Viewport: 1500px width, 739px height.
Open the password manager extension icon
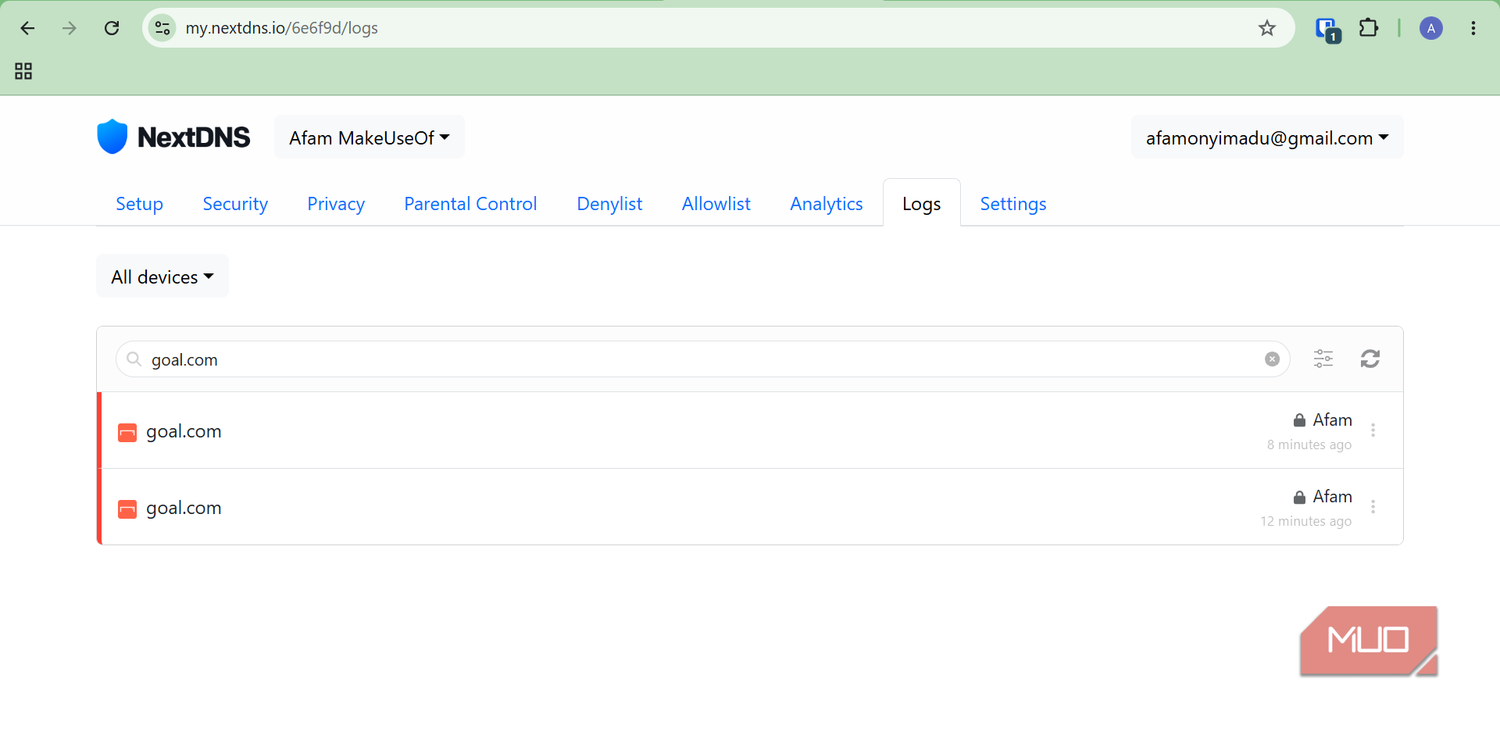click(x=1327, y=29)
